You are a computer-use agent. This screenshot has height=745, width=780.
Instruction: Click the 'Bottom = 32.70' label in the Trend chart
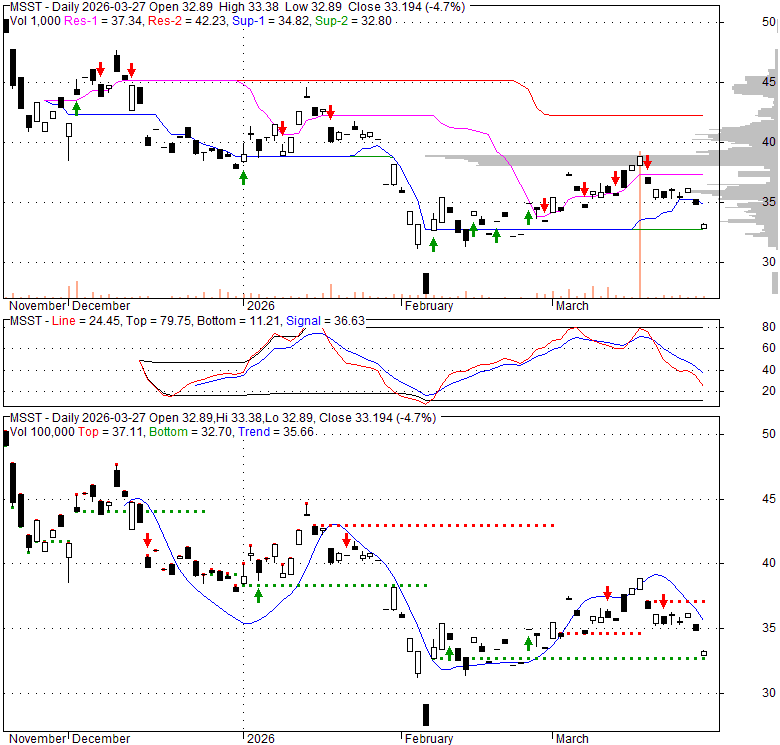(191, 432)
